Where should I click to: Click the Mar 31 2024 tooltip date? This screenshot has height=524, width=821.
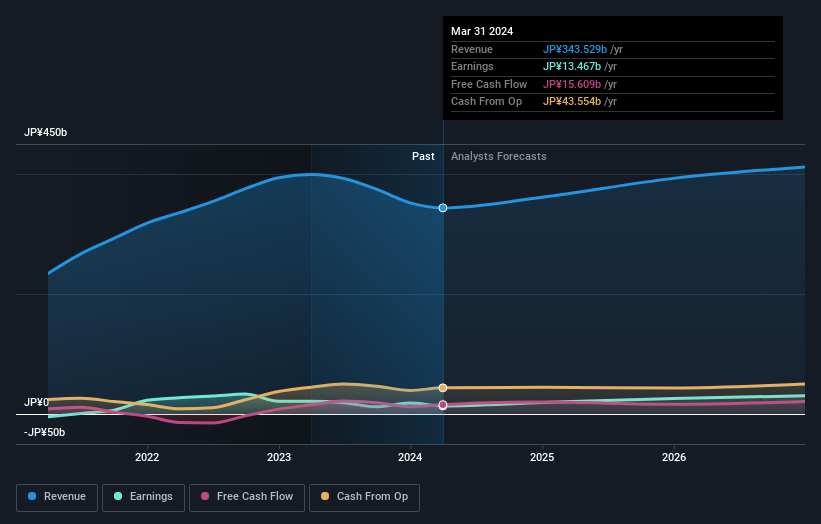pos(482,31)
